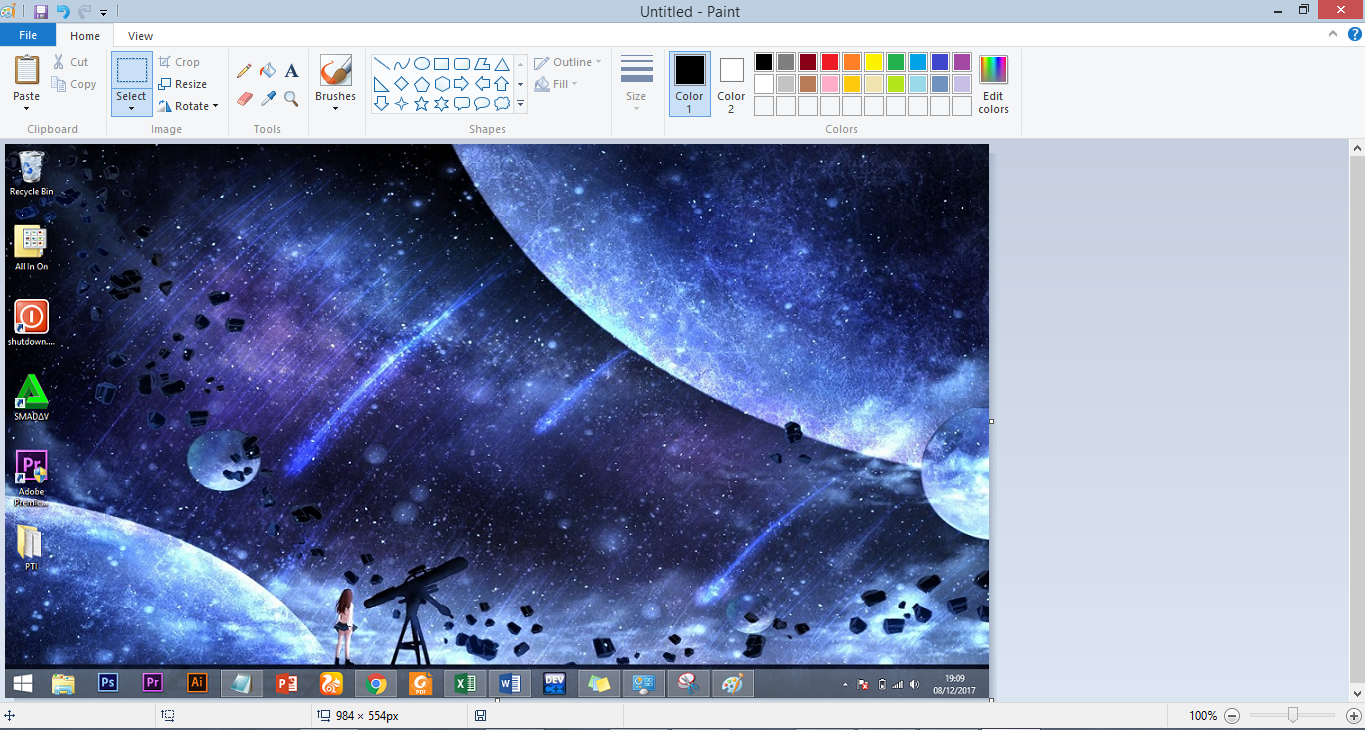Pick the Oval shape
This screenshot has width=1365, height=730.
point(421,64)
